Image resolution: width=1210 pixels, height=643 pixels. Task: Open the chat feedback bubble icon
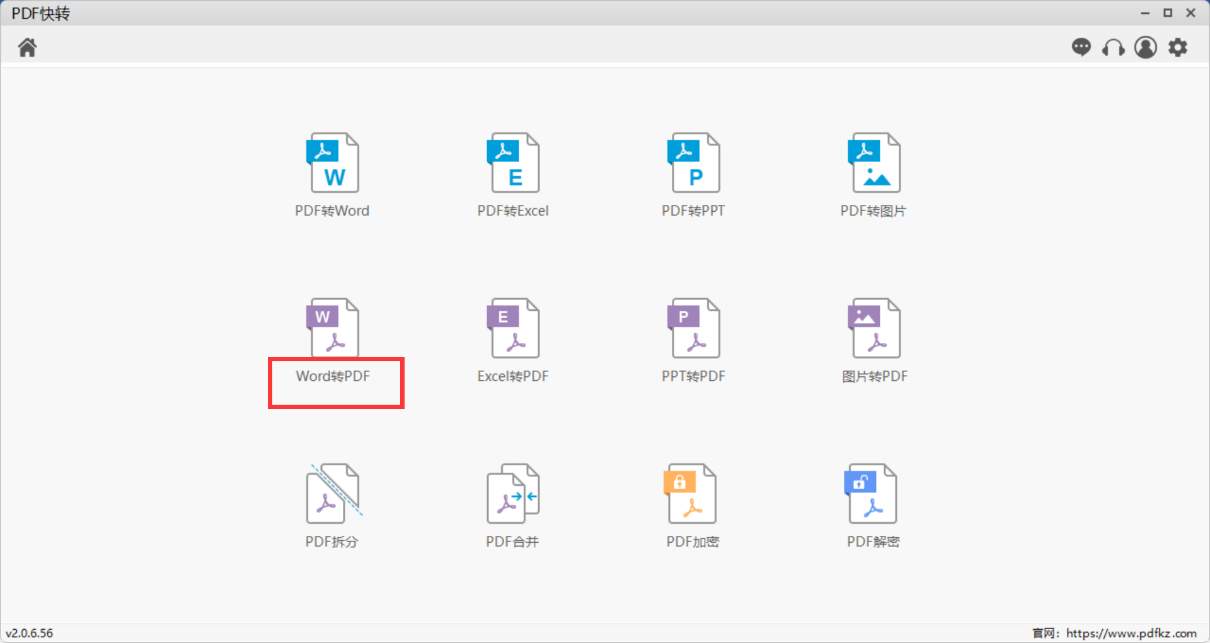[x=1081, y=47]
